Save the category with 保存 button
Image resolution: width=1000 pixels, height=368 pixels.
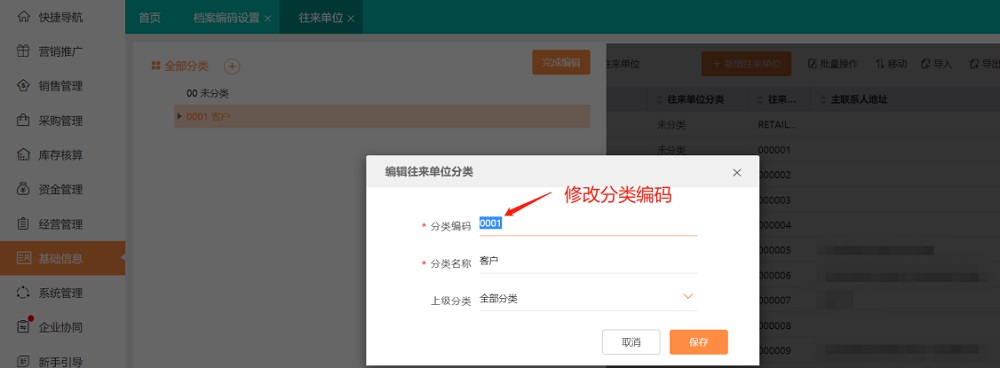[698, 342]
